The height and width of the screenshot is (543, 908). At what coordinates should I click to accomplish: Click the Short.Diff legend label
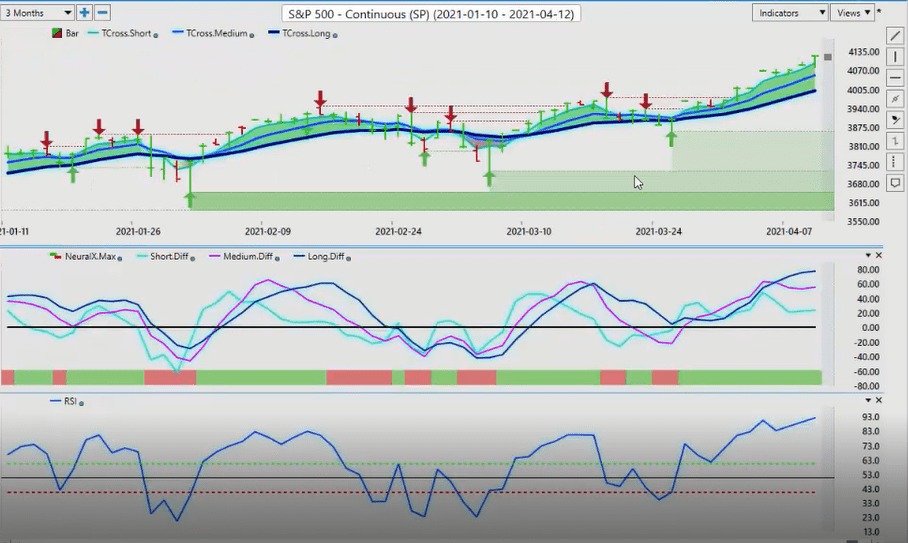169,256
